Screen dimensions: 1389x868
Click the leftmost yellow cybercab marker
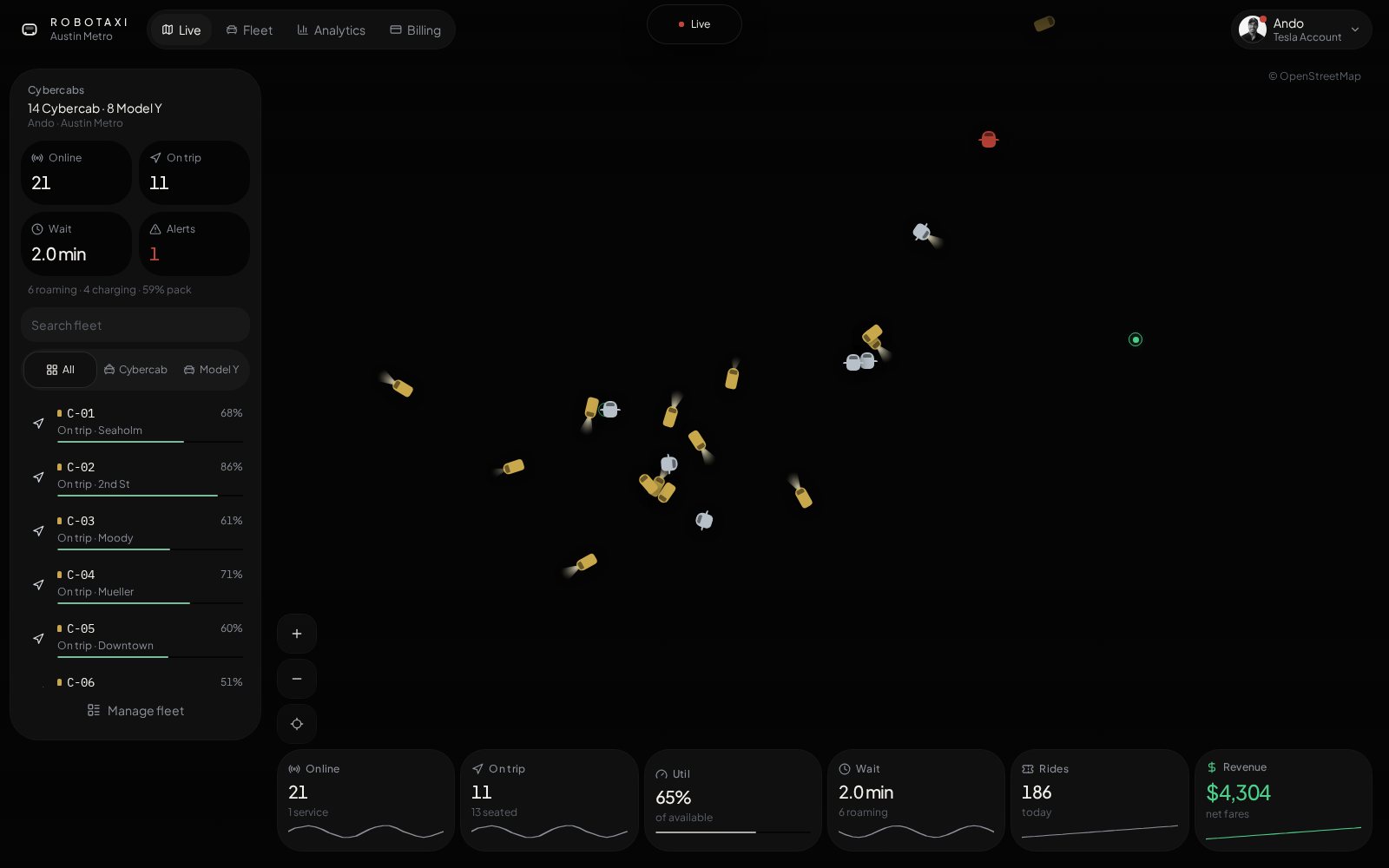pyautogui.click(x=402, y=387)
